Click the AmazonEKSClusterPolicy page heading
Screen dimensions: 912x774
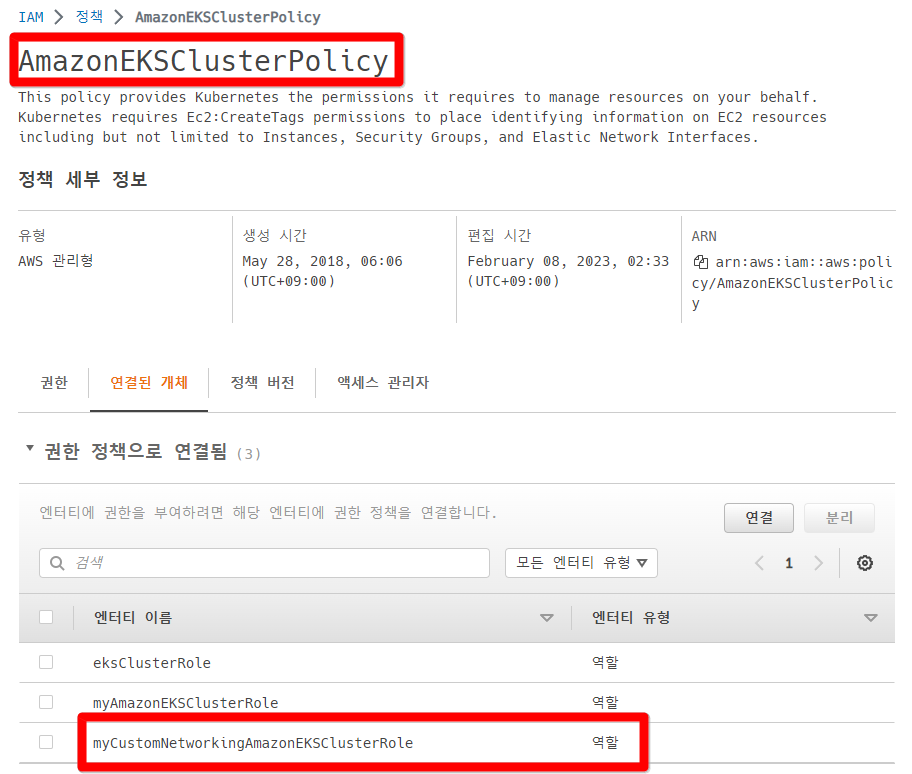point(204,60)
